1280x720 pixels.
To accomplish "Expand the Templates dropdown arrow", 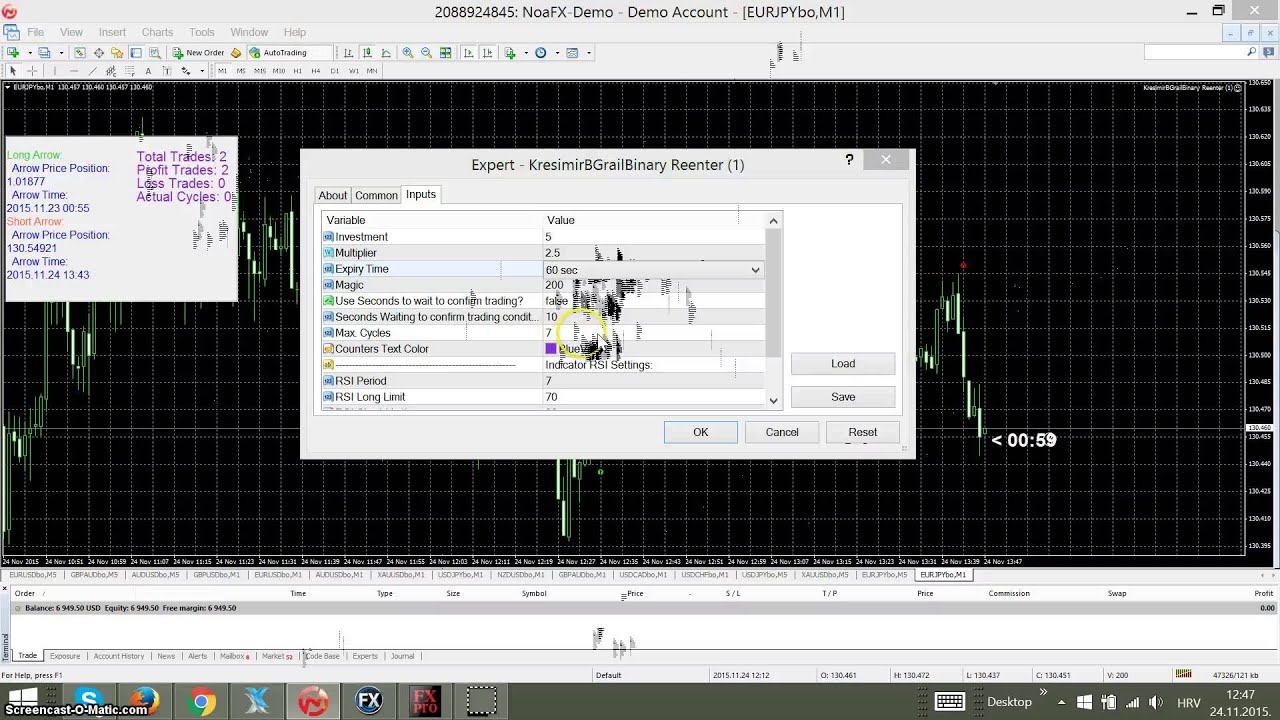I will click(x=589, y=52).
